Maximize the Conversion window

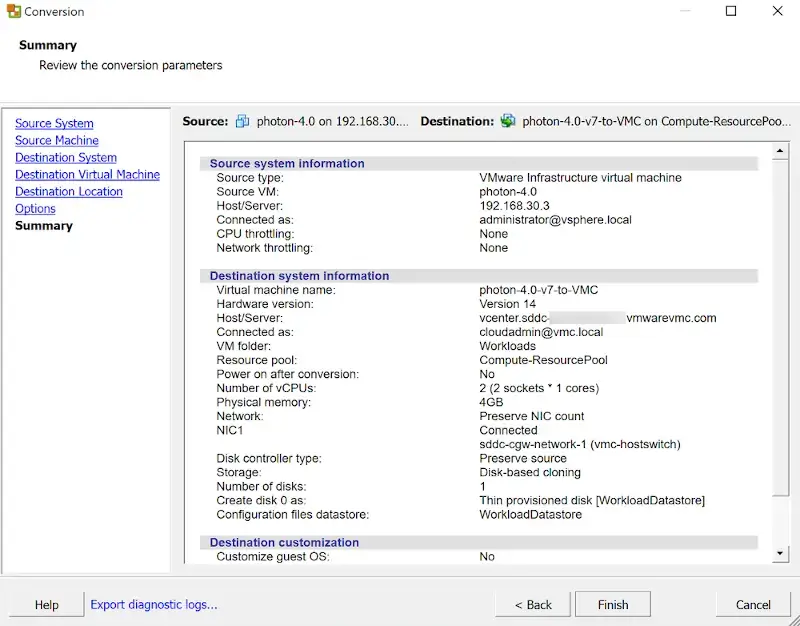point(731,11)
